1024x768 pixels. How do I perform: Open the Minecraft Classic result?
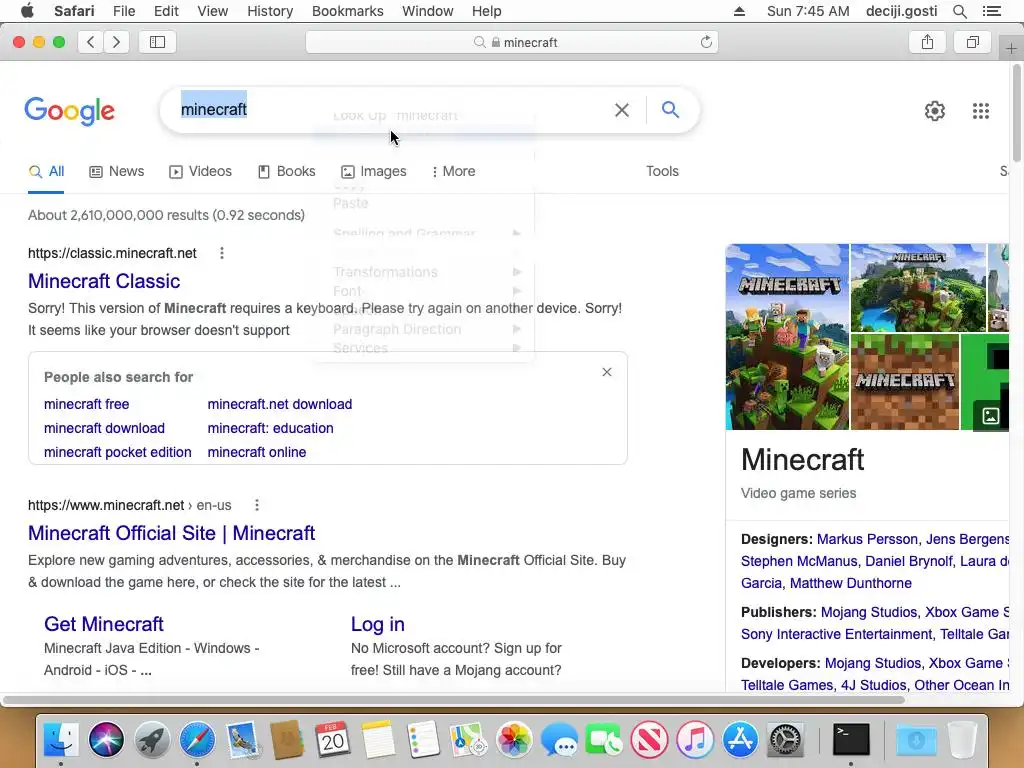(104, 281)
